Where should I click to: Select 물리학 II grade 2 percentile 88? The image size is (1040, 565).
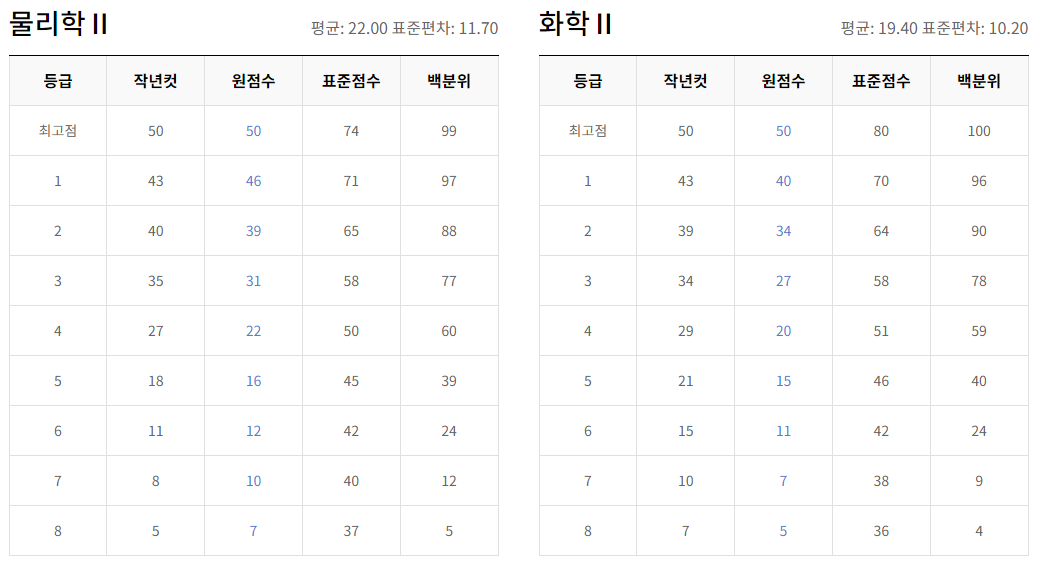449,231
